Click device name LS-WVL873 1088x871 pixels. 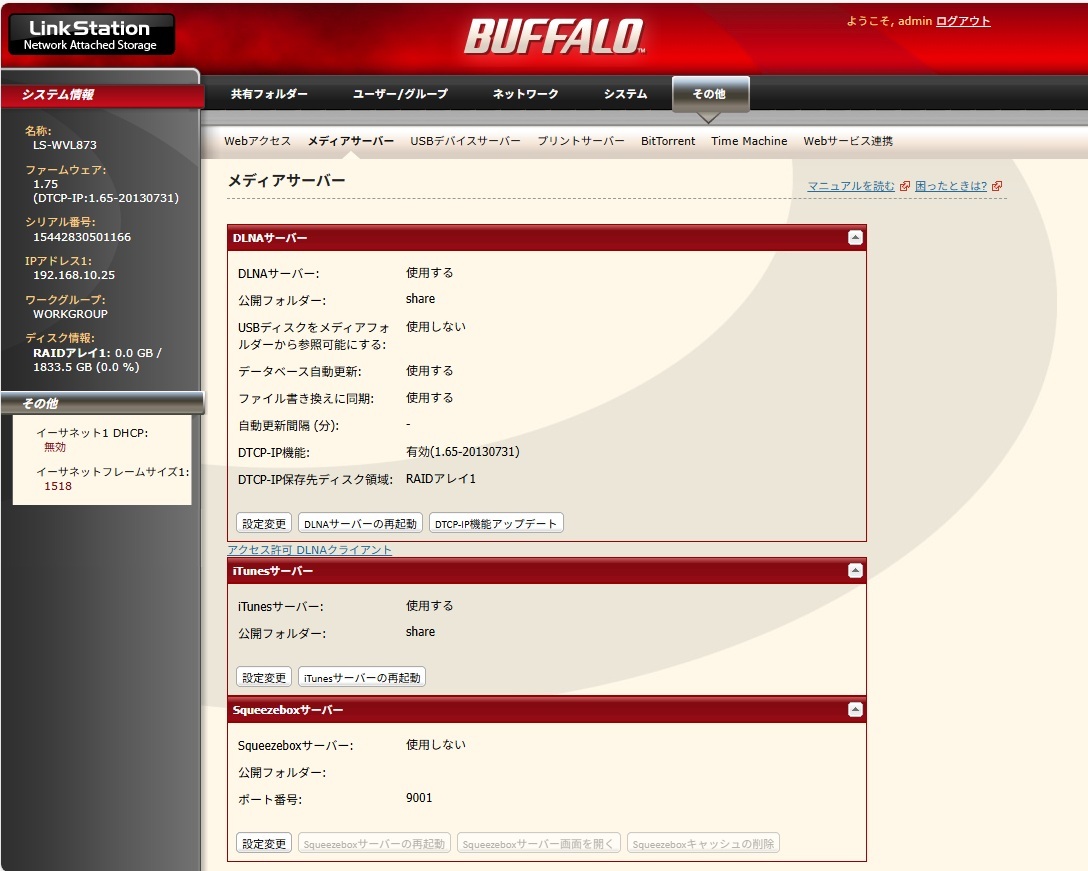click(x=65, y=145)
